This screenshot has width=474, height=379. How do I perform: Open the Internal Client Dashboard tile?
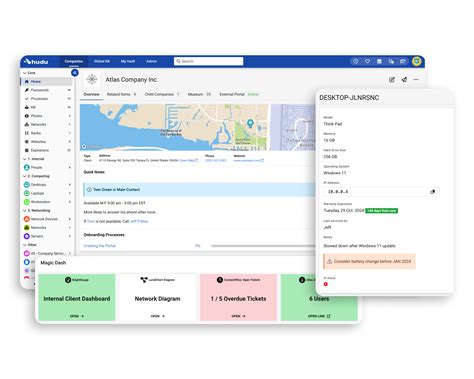point(77,297)
